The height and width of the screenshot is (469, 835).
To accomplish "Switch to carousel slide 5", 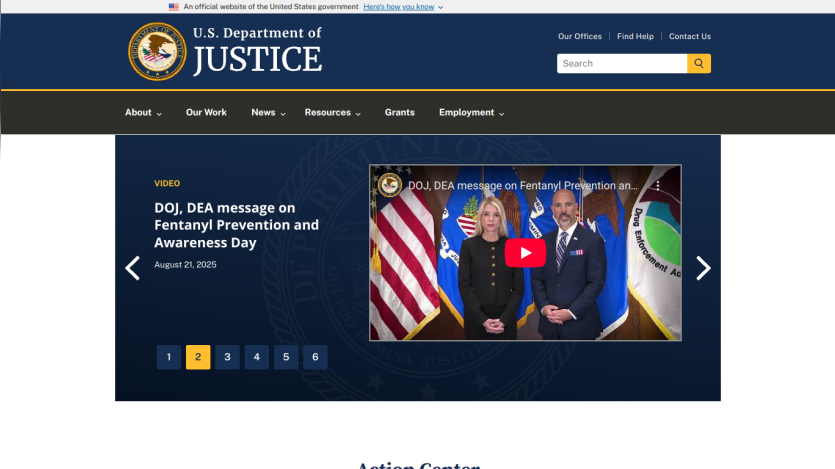I will [x=286, y=357].
